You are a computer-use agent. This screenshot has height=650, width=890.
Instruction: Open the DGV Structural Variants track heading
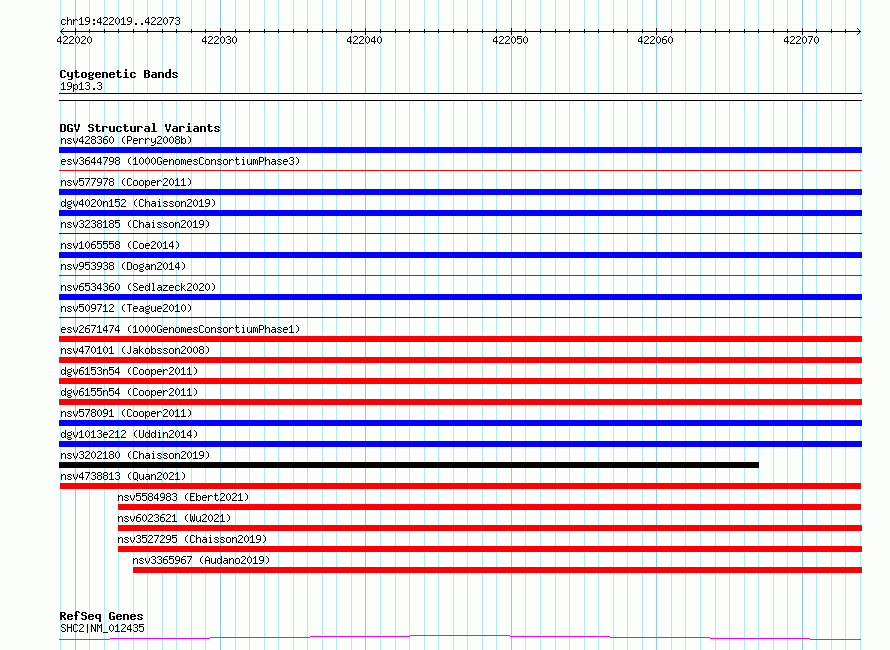tap(140, 128)
